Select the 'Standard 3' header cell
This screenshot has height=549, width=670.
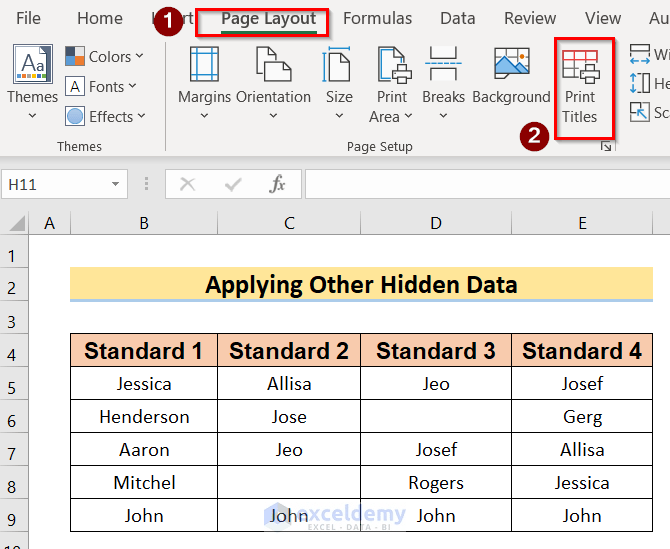436,350
